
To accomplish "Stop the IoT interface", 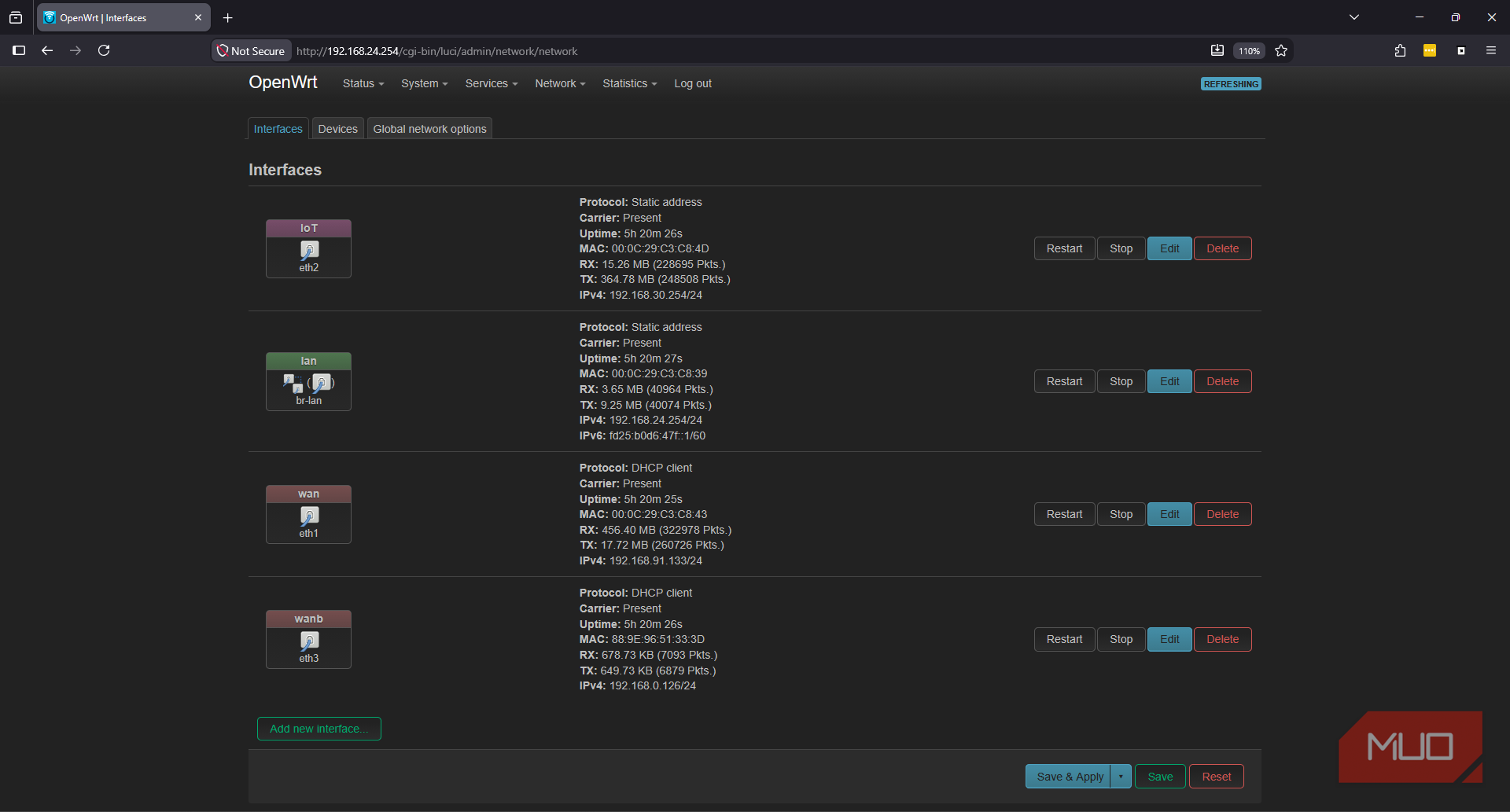I will (1121, 248).
